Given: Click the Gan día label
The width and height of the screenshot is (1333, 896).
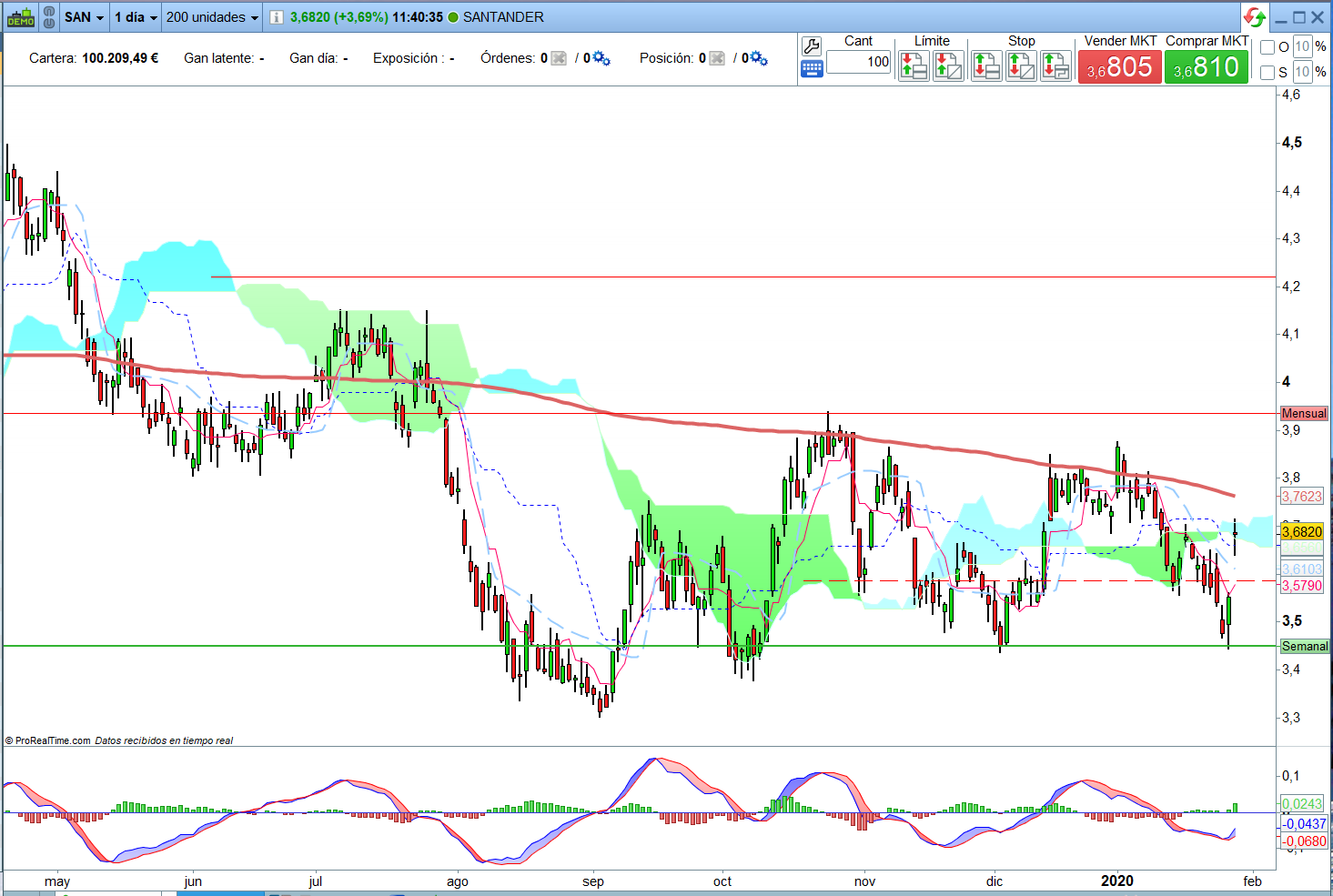Looking at the screenshot, I should (x=313, y=58).
